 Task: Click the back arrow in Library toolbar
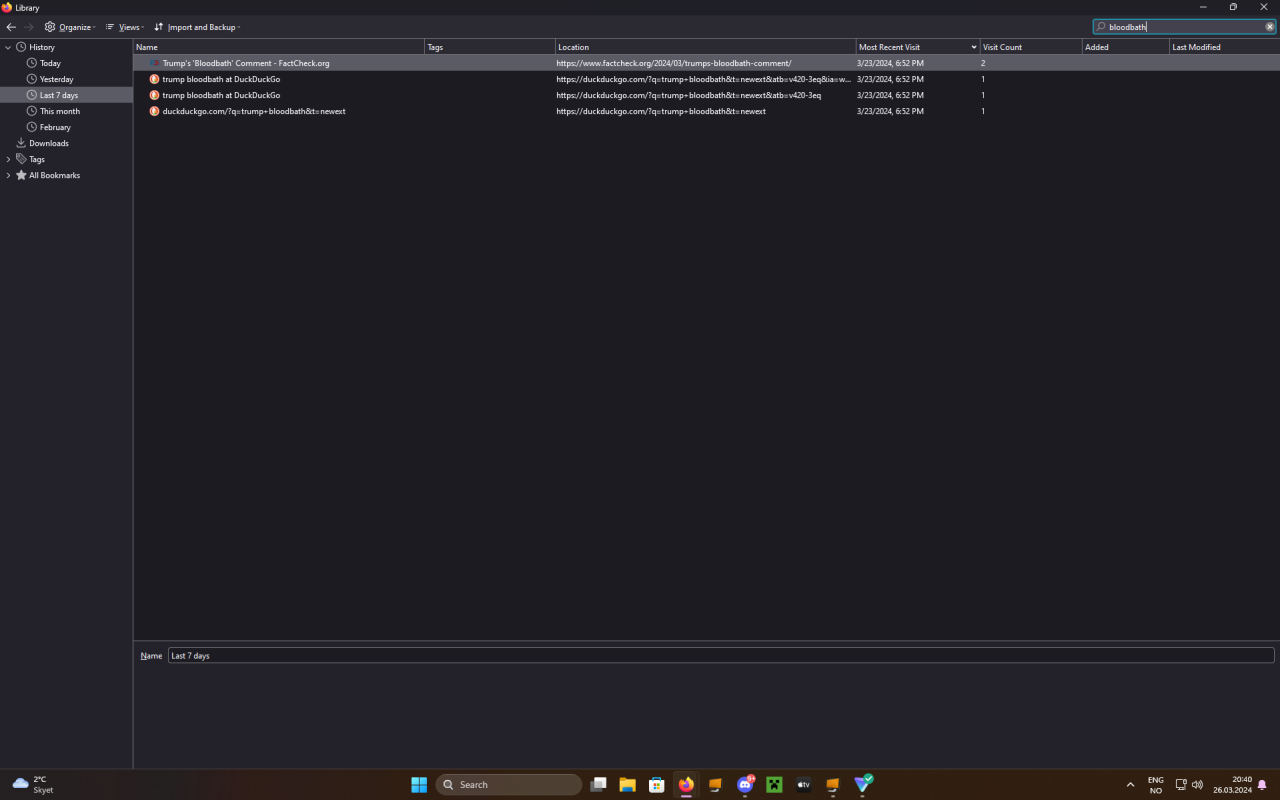click(11, 27)
